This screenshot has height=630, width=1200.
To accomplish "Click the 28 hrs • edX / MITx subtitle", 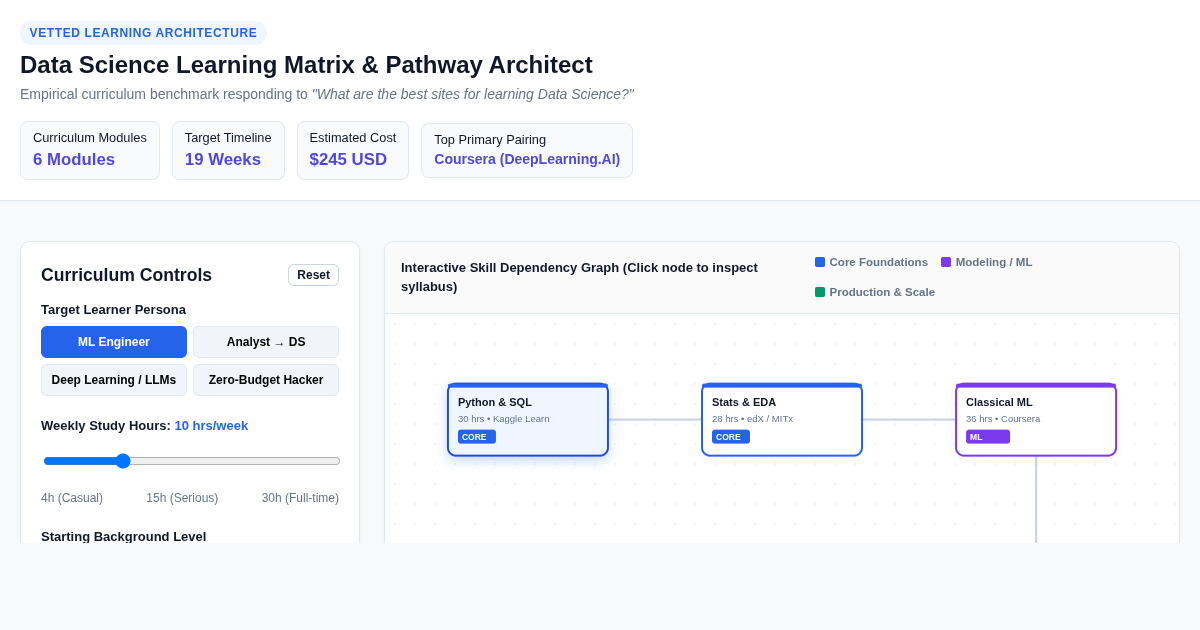I will pyautogui.click(x=752, y=419).
